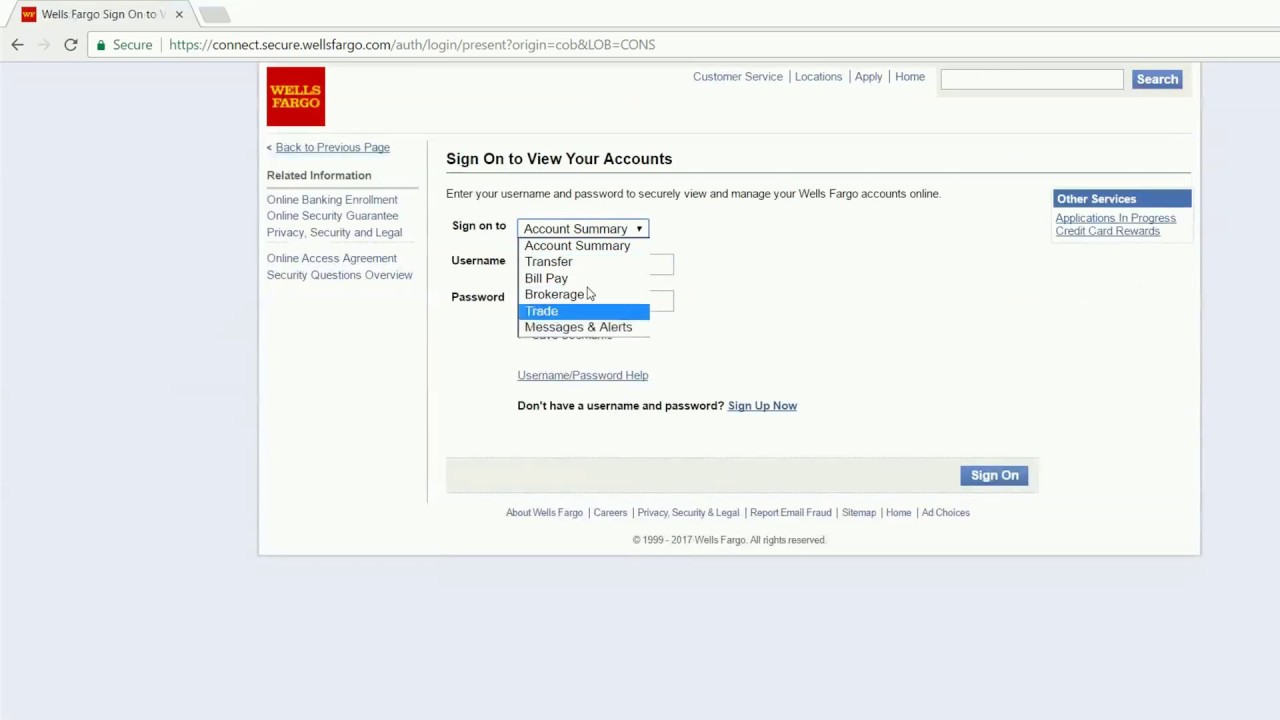Click inside the search input box
The image size is (1280, 720).
click(x=1031, y=79)
